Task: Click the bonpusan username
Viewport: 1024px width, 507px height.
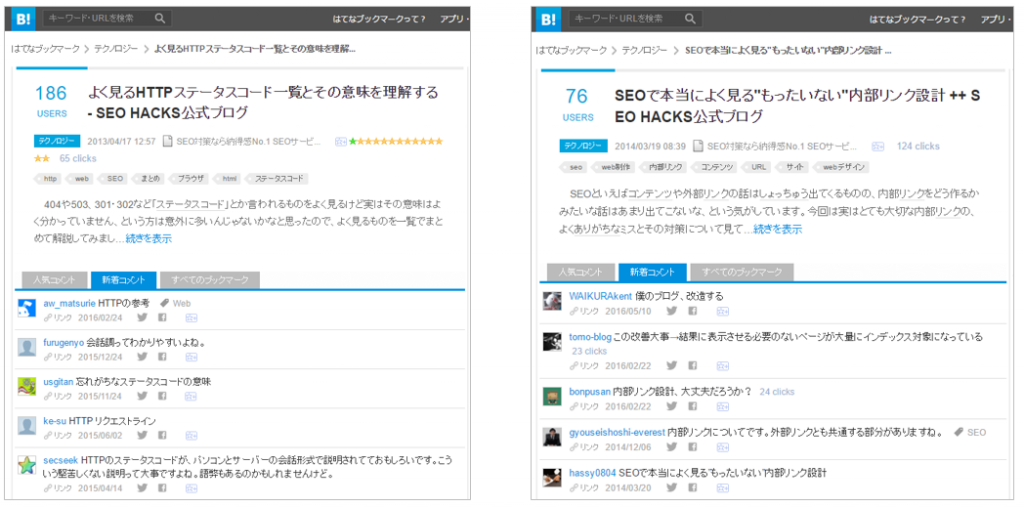Action: coord(589,391)
